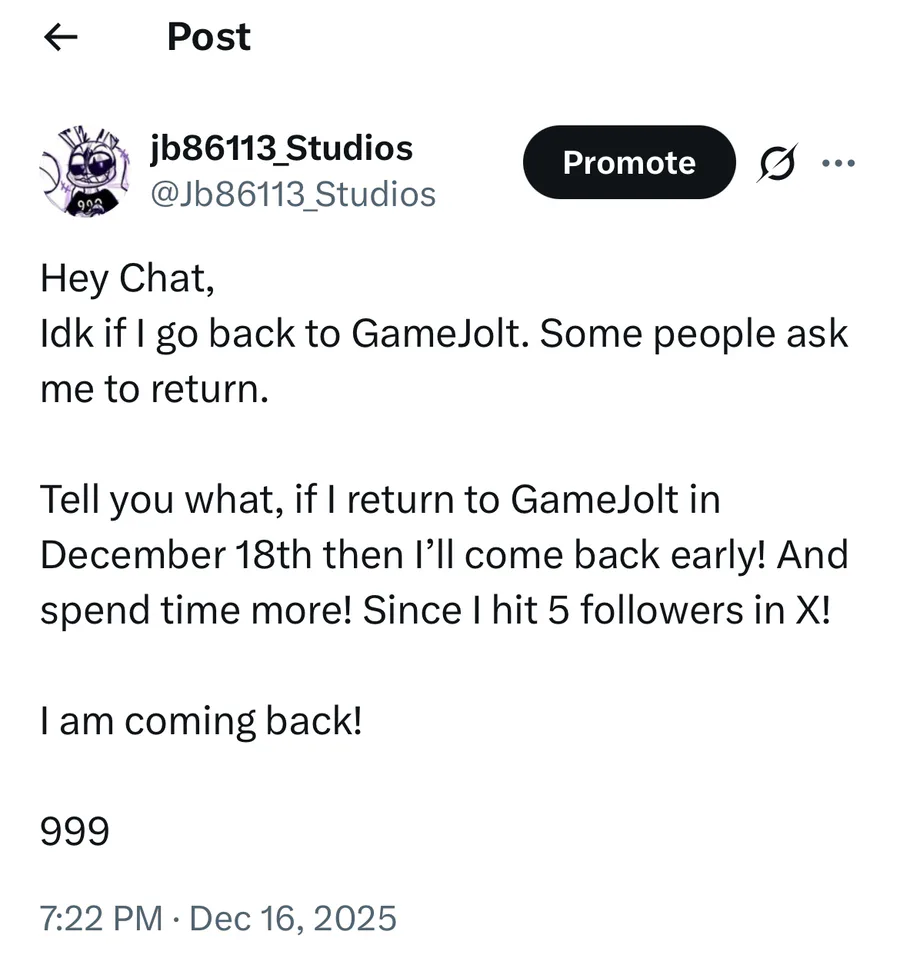
Task: Click the @Jb86113_Studios handle
Action: pyautogui.click(x=292, y=193)
